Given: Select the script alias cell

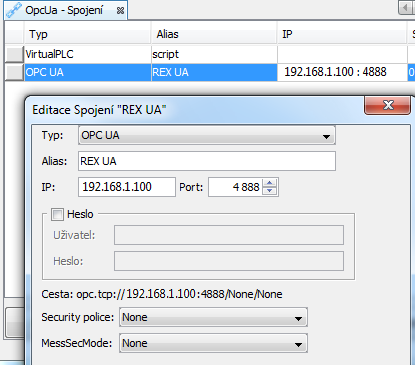Looking at the screenshot, I should [214, 54].
